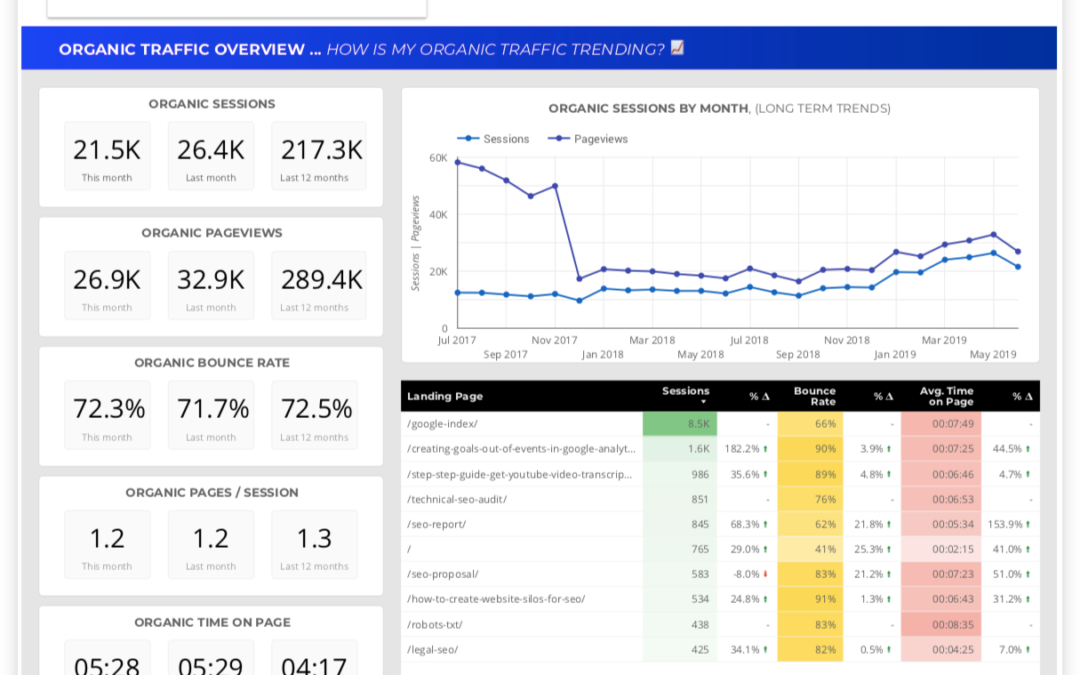Click a Pageviews data point near May 2019

click(991, 233)
